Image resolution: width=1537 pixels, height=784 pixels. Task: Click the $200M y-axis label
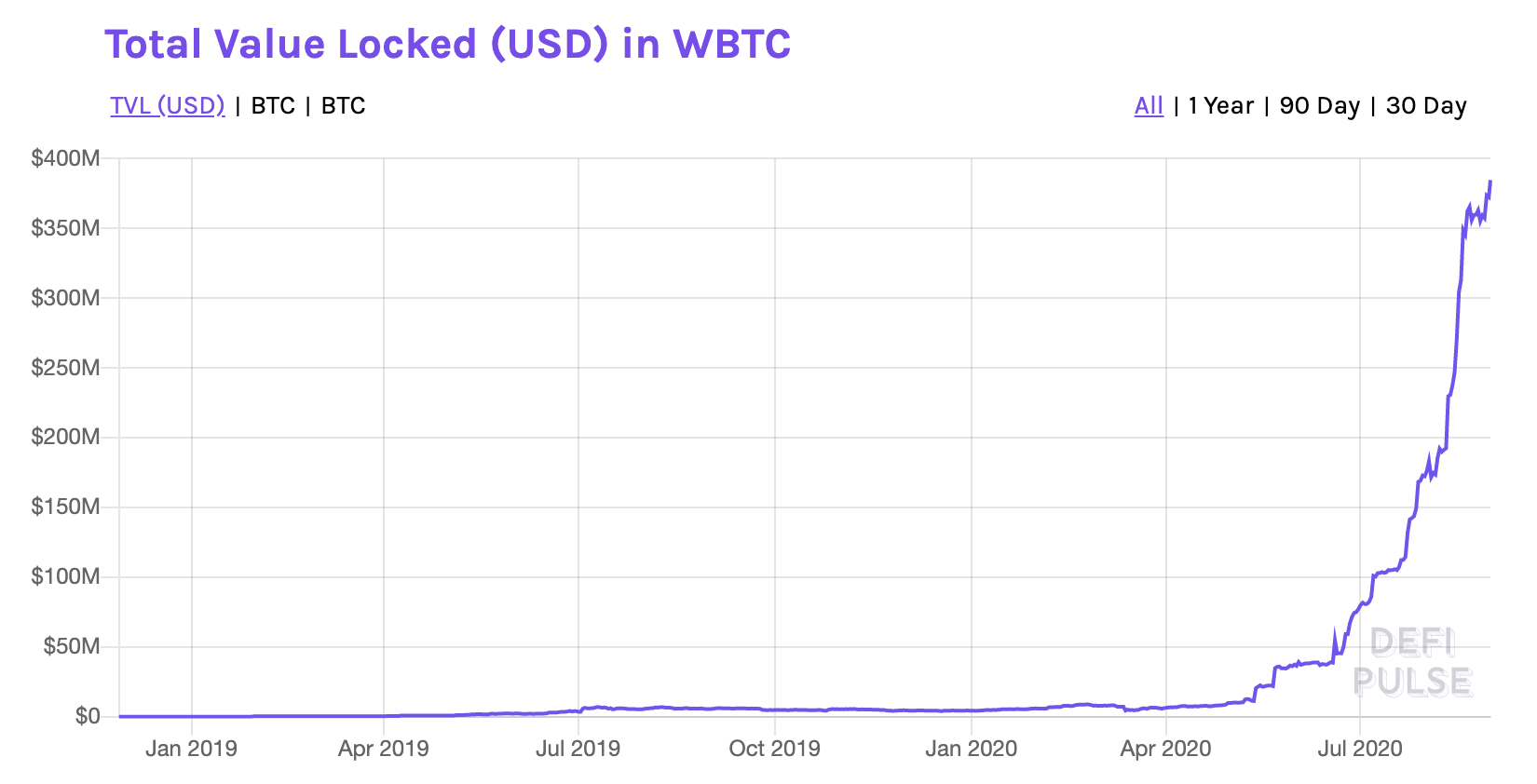pos(65,437)
